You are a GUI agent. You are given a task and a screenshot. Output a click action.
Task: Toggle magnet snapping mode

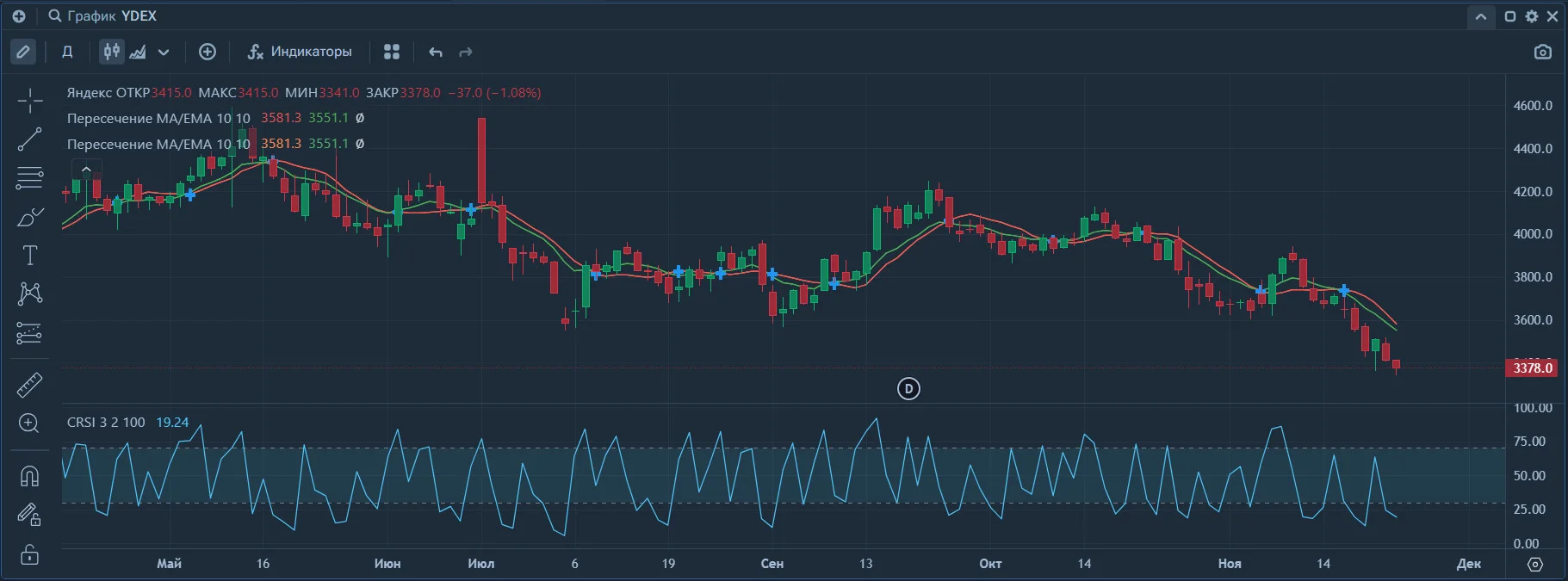pos(29,475)
